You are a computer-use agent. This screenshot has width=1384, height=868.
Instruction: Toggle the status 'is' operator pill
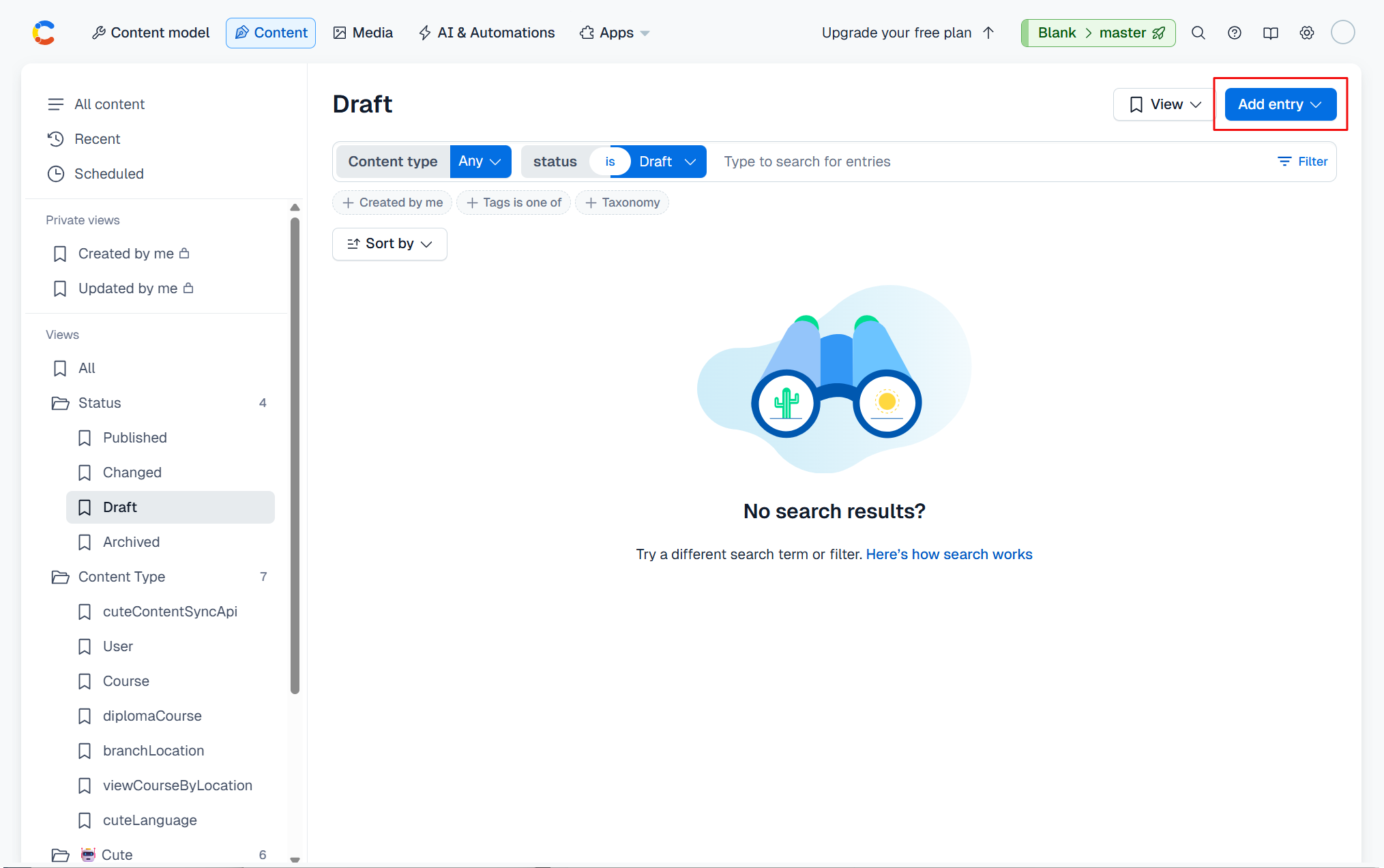(x=610, y=162)
